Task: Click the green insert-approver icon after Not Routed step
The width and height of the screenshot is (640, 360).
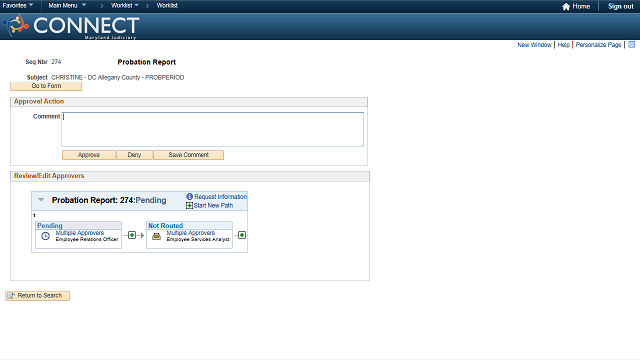Action: click(242, 235)
